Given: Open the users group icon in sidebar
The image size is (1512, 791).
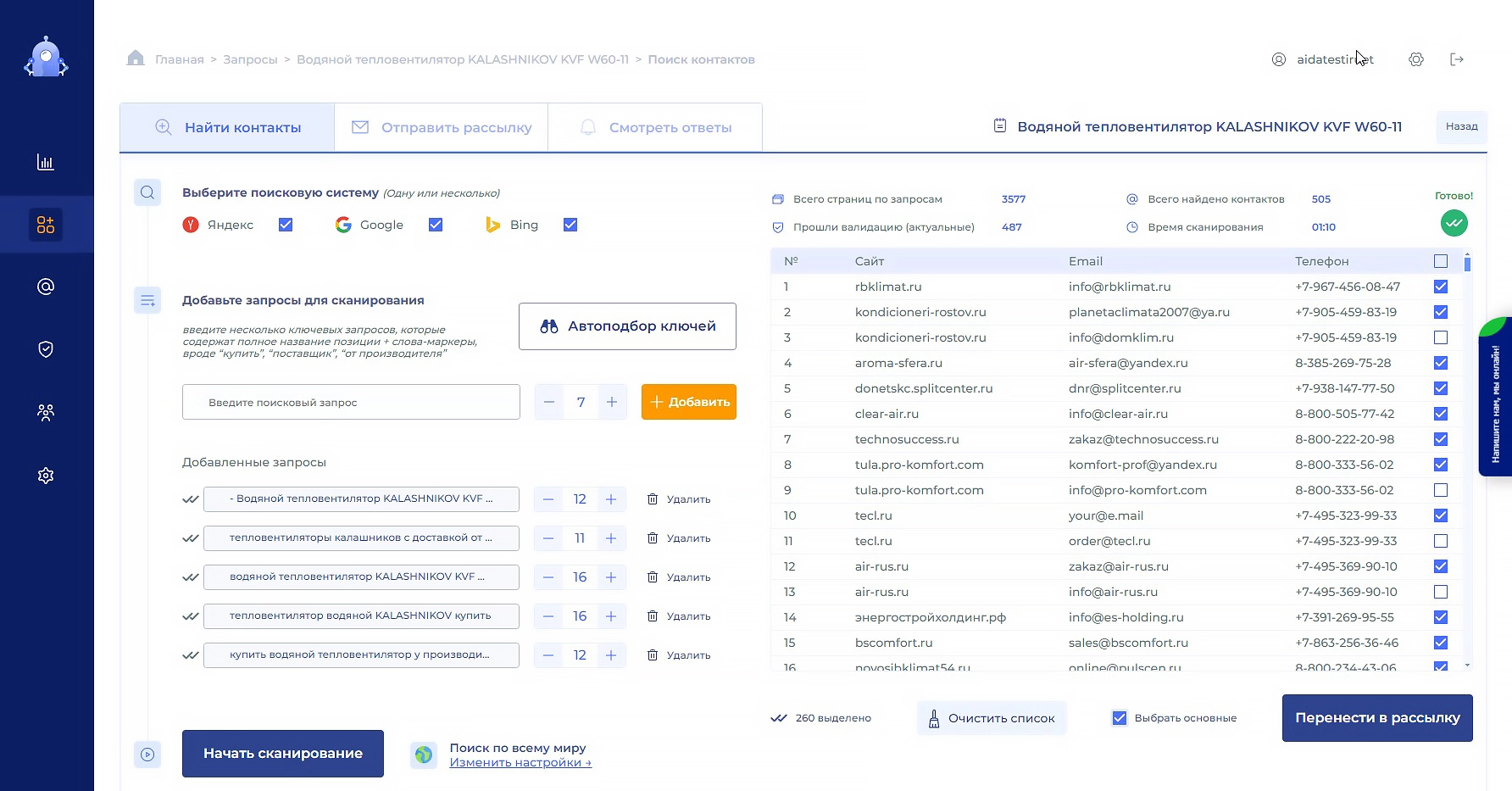Looking at the screenshot, I should (x=46, y=412).
